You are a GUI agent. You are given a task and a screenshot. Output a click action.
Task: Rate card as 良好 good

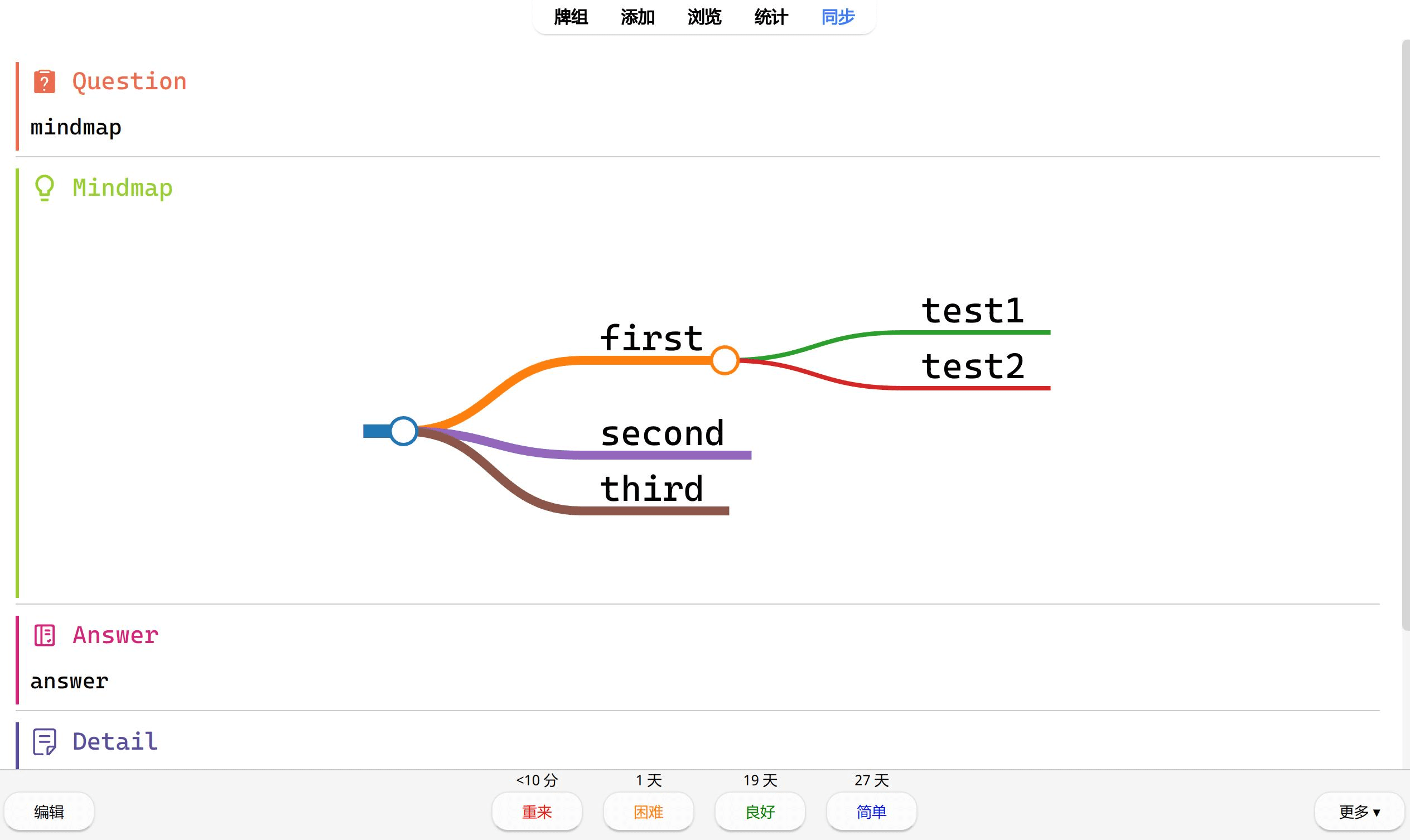(x=760, y=812)
